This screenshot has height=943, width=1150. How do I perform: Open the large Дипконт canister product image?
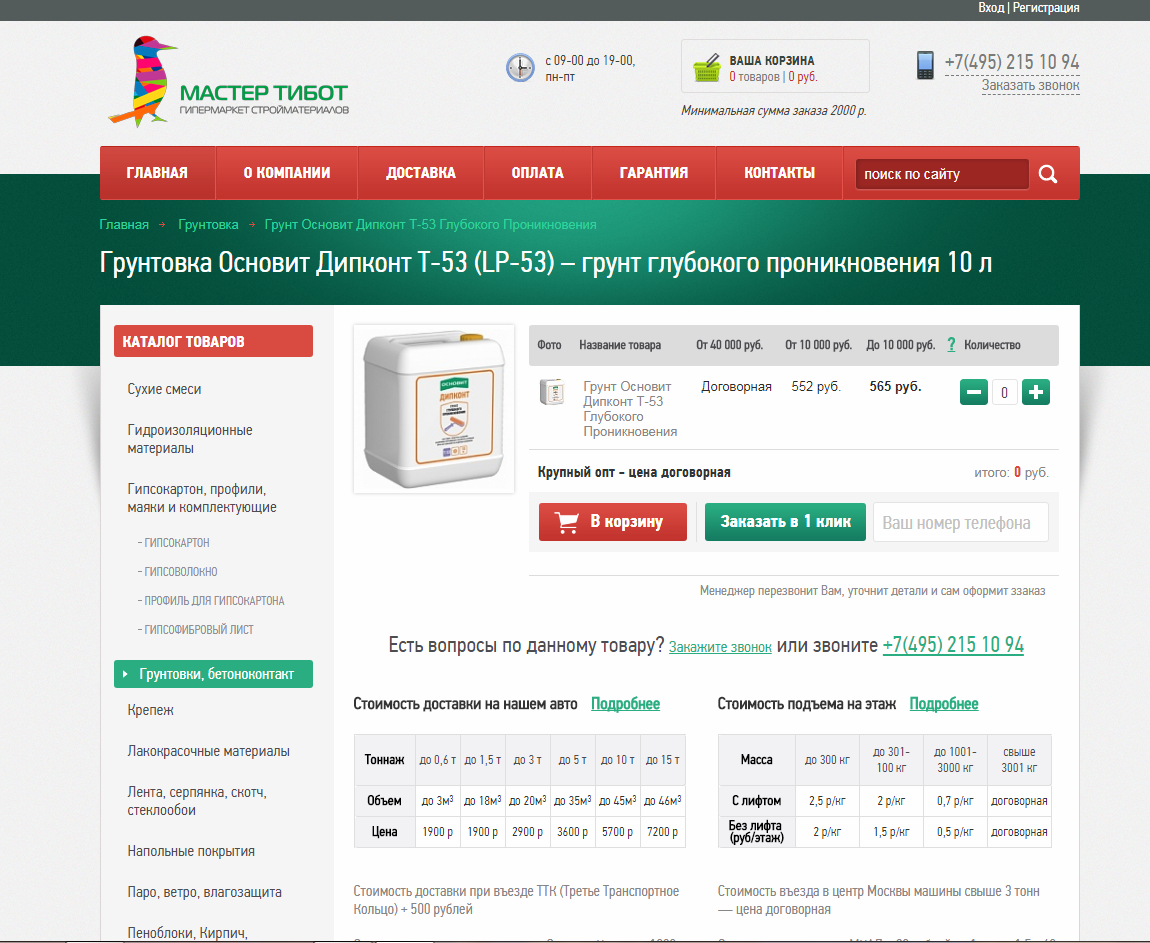[434, 409]
